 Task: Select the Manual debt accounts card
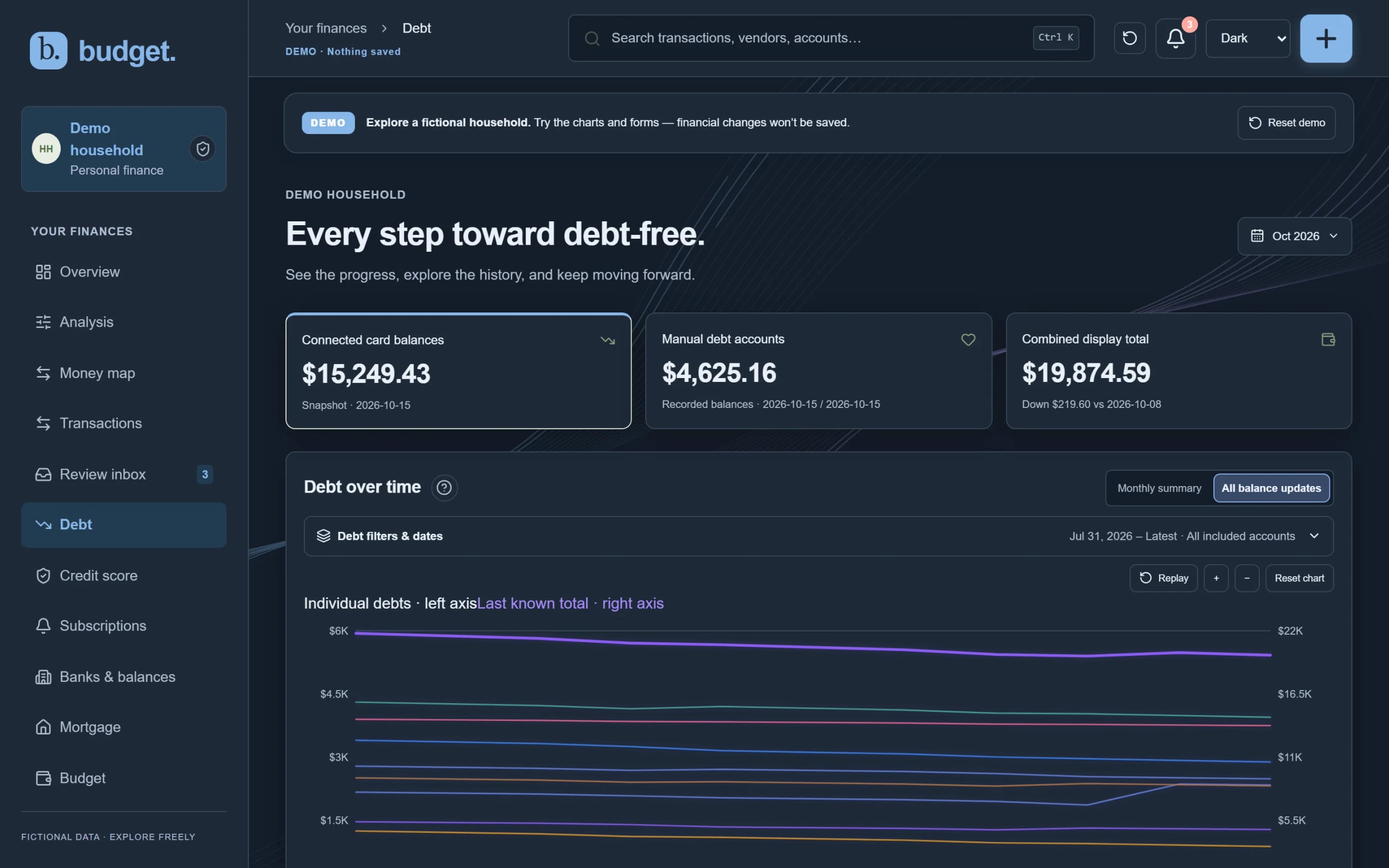coord(818,371)
